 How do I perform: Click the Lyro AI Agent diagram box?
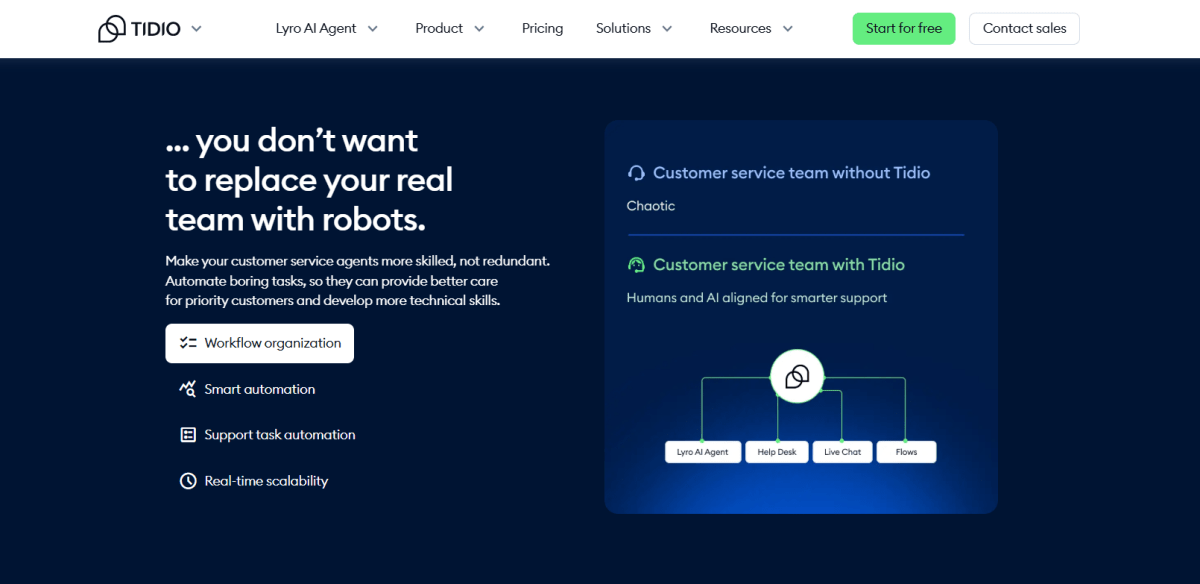coord(703,452)
